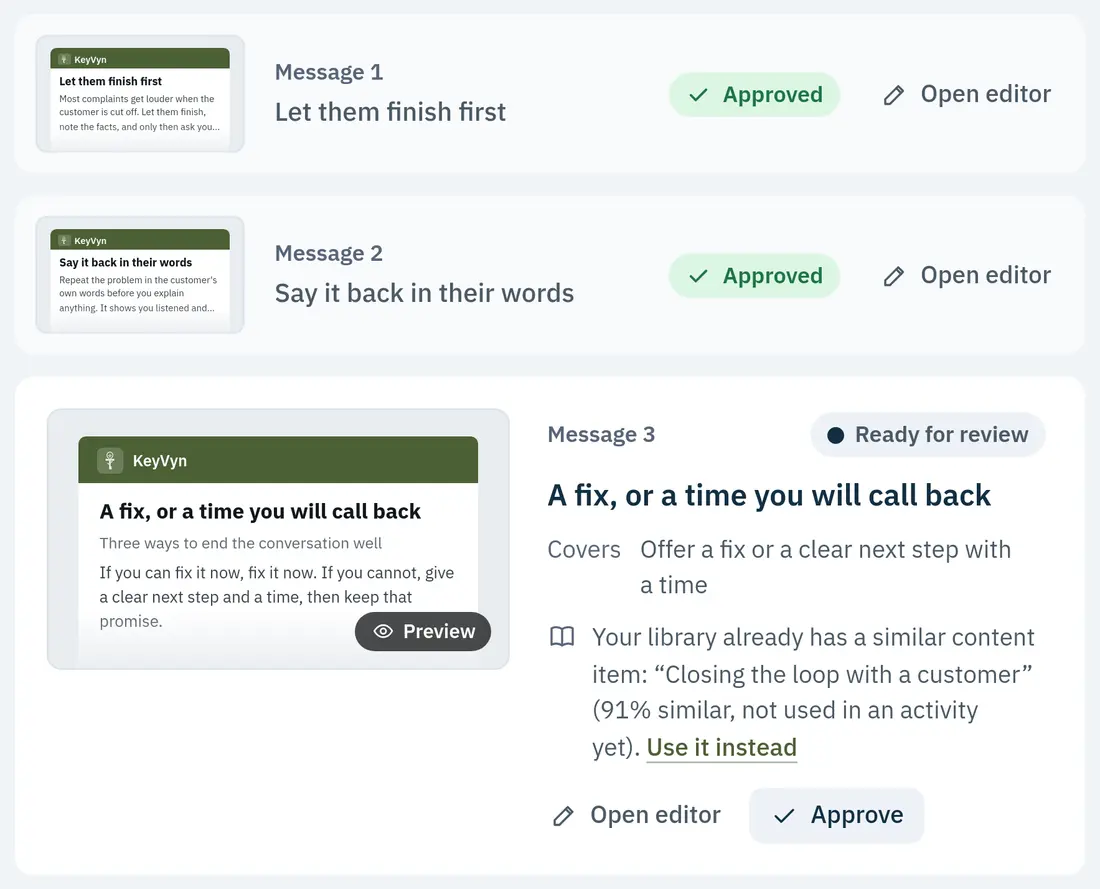Click 'Three ways to end the conversation well' subtitle
Image resolution: width=1100 pixels, height=889 pixels.
[x=241, y=543]
